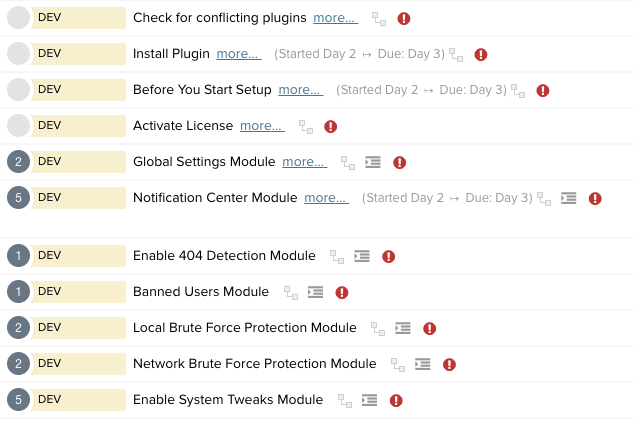Screen dimensions: 633x422
Task: Open the more link on Install Plugin
Action: [x=238, y=54]
